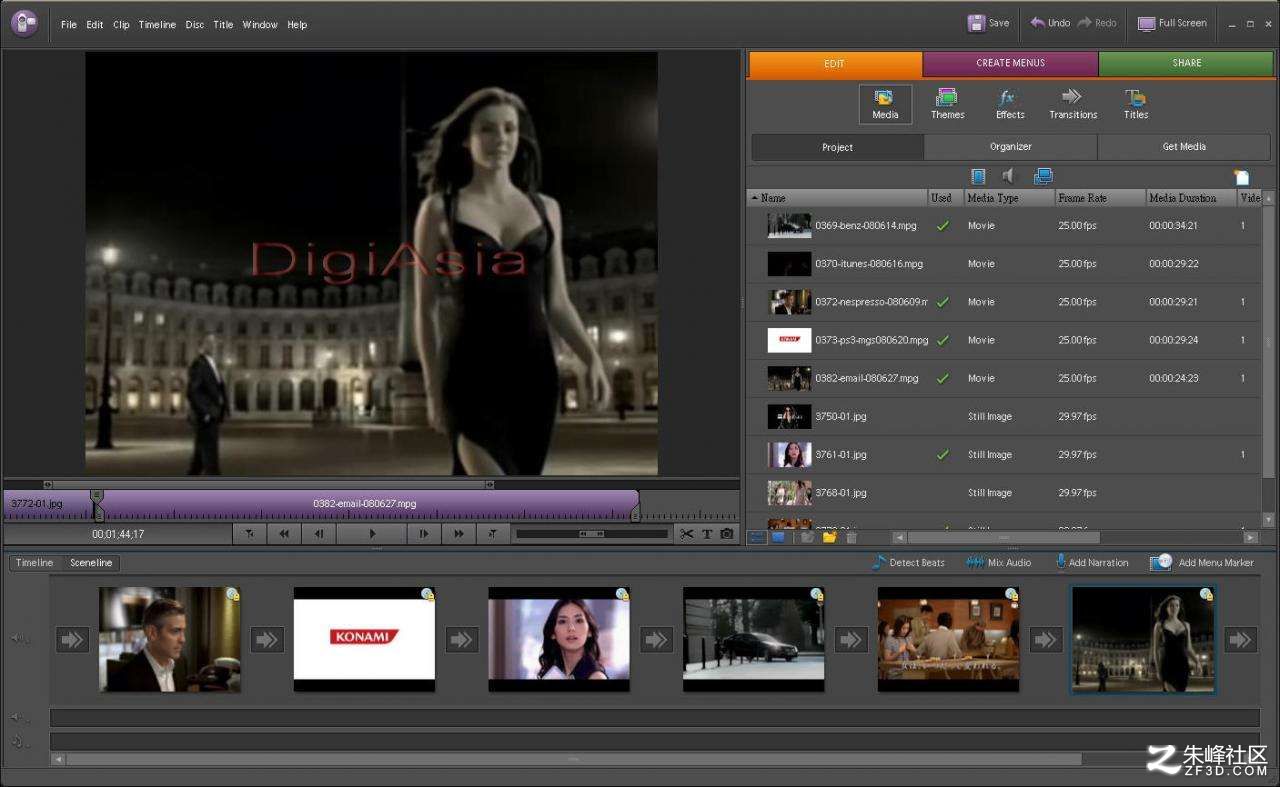Open the File menu

tap(68, 25)
